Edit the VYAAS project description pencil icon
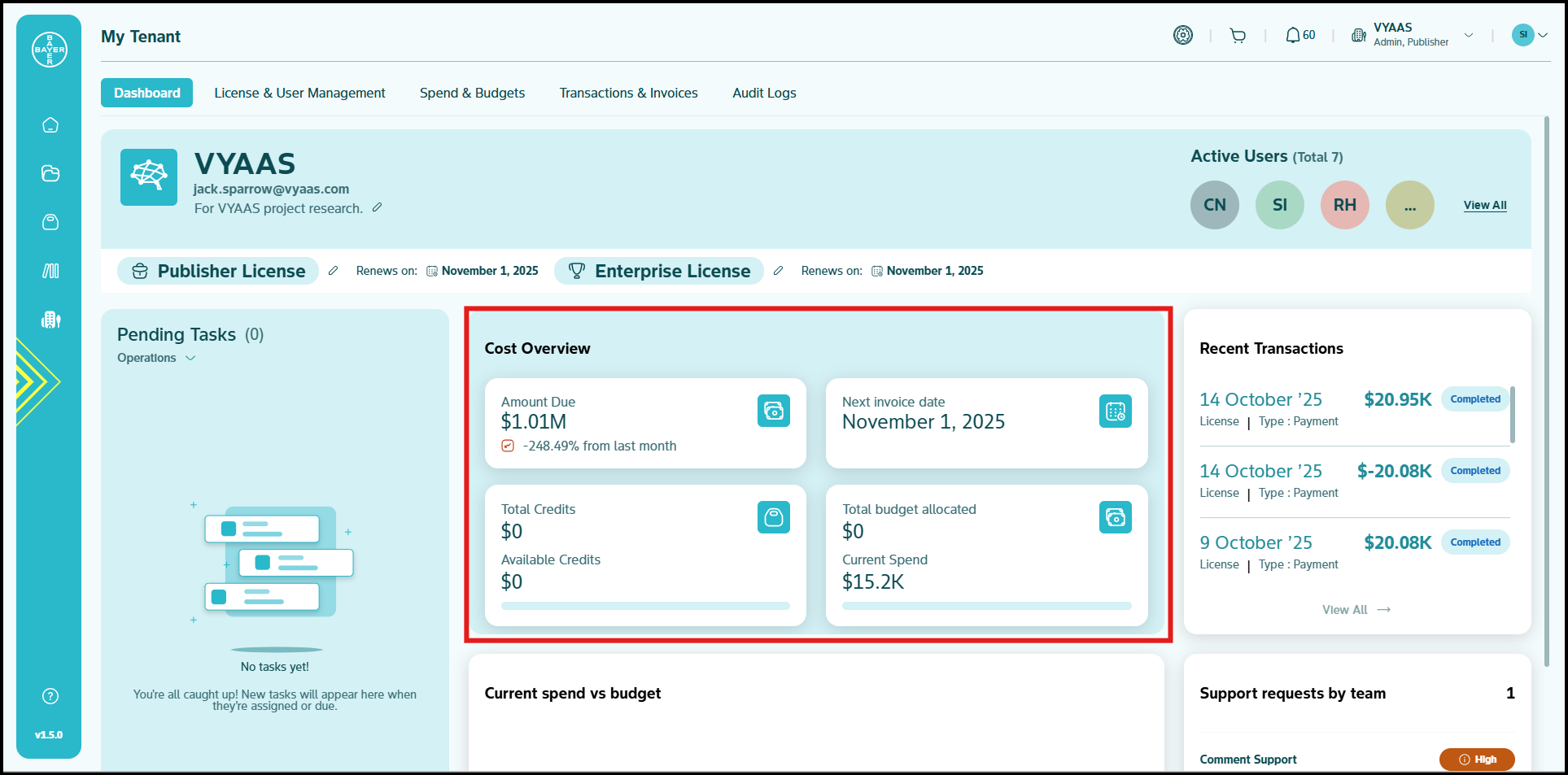 tap(377, 208)
